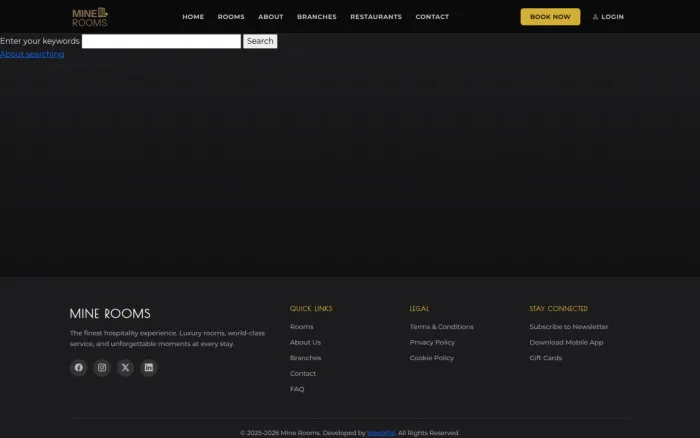This screenshot has width=700, height=438.
Task: Click the user icon beside Login
Action: [x=595, y=17]
